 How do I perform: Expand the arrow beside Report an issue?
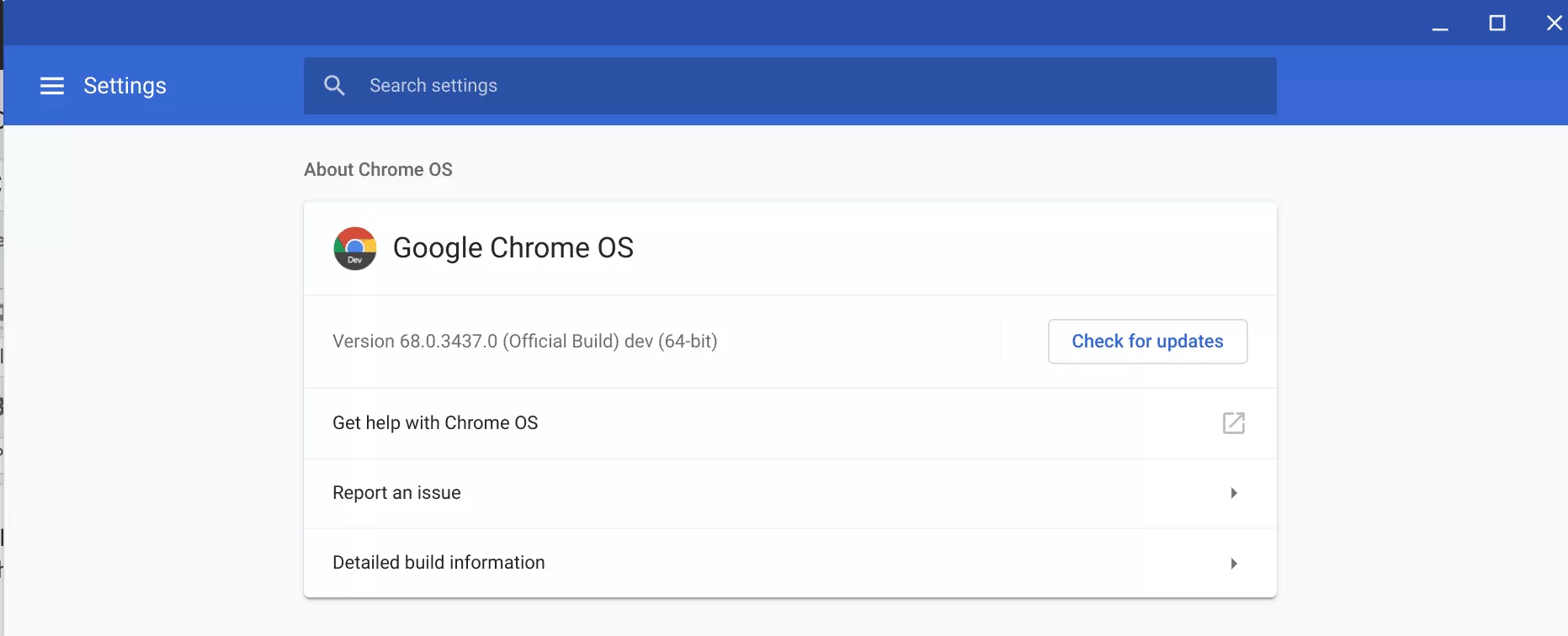click(1233, 493)
